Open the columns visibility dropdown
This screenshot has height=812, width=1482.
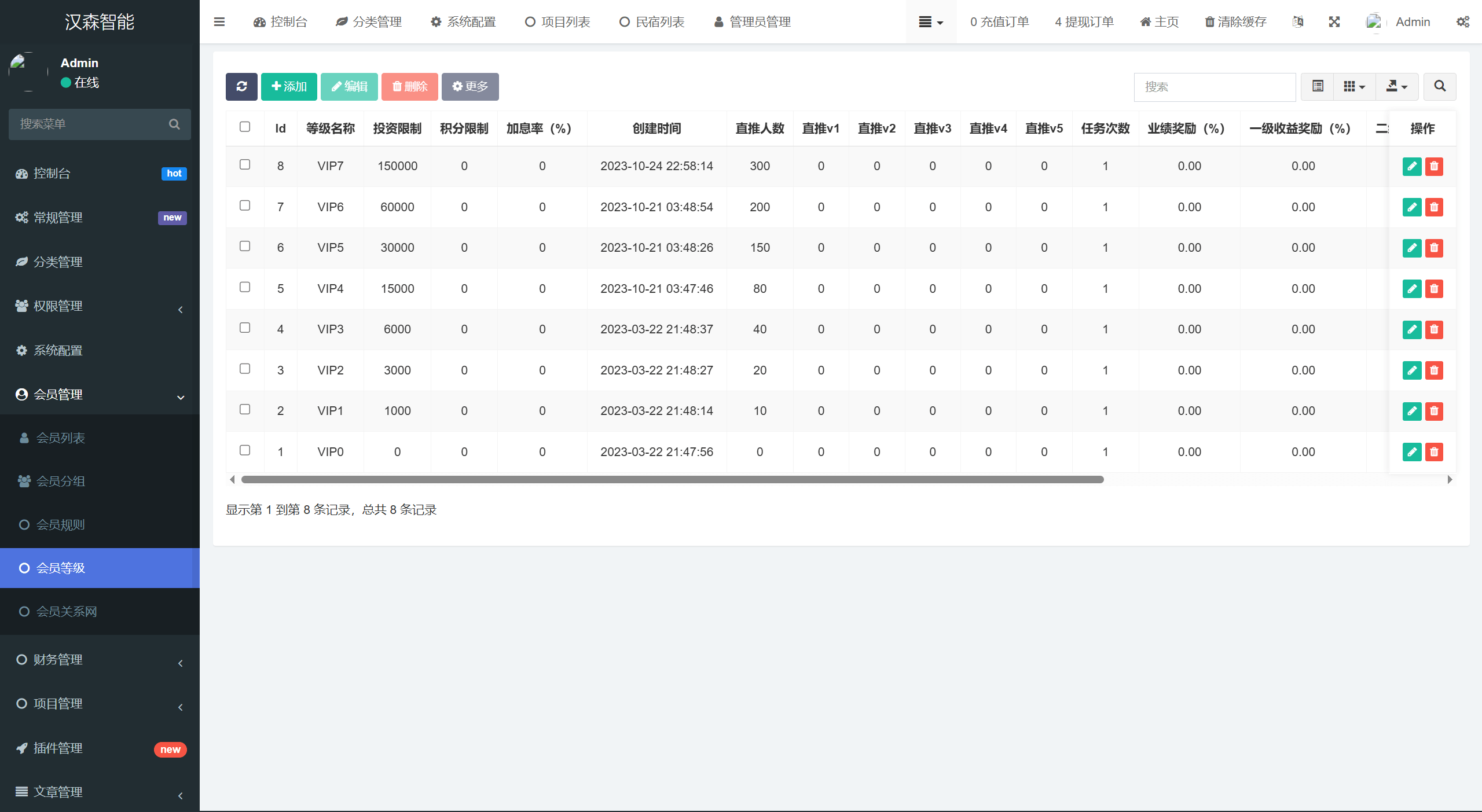point(1354,87)
